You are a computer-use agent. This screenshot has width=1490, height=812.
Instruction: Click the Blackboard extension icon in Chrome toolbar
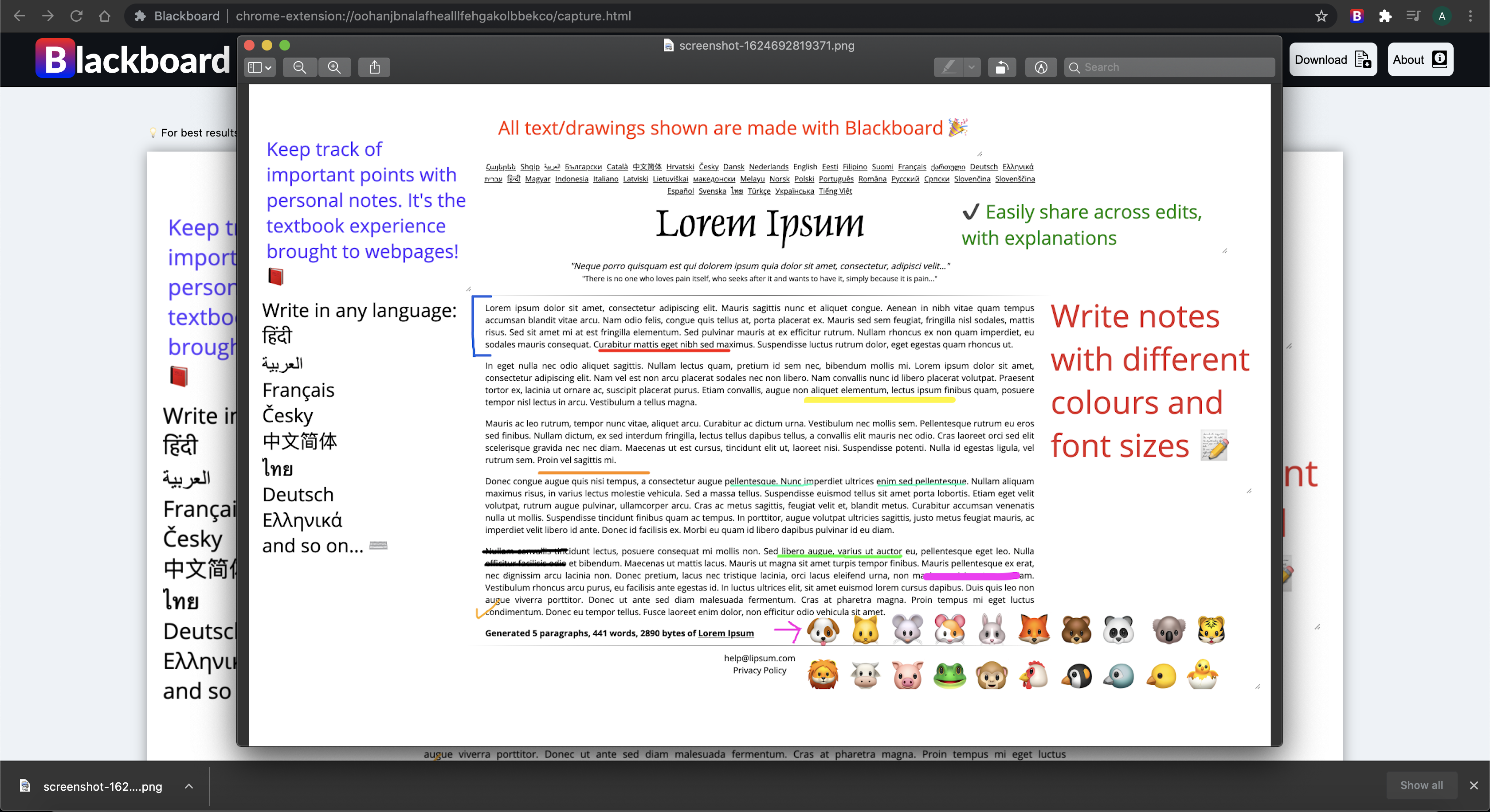1357,16
